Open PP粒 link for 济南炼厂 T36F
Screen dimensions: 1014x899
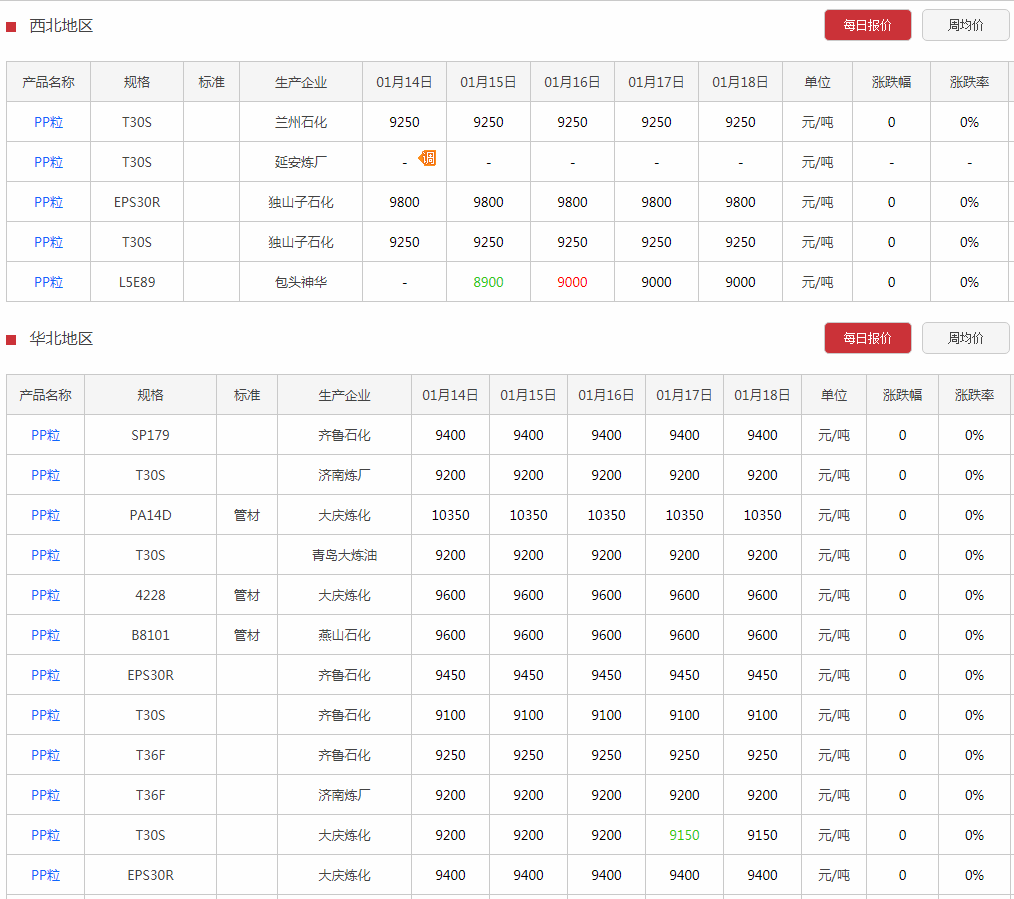click(x=45, y=796)
